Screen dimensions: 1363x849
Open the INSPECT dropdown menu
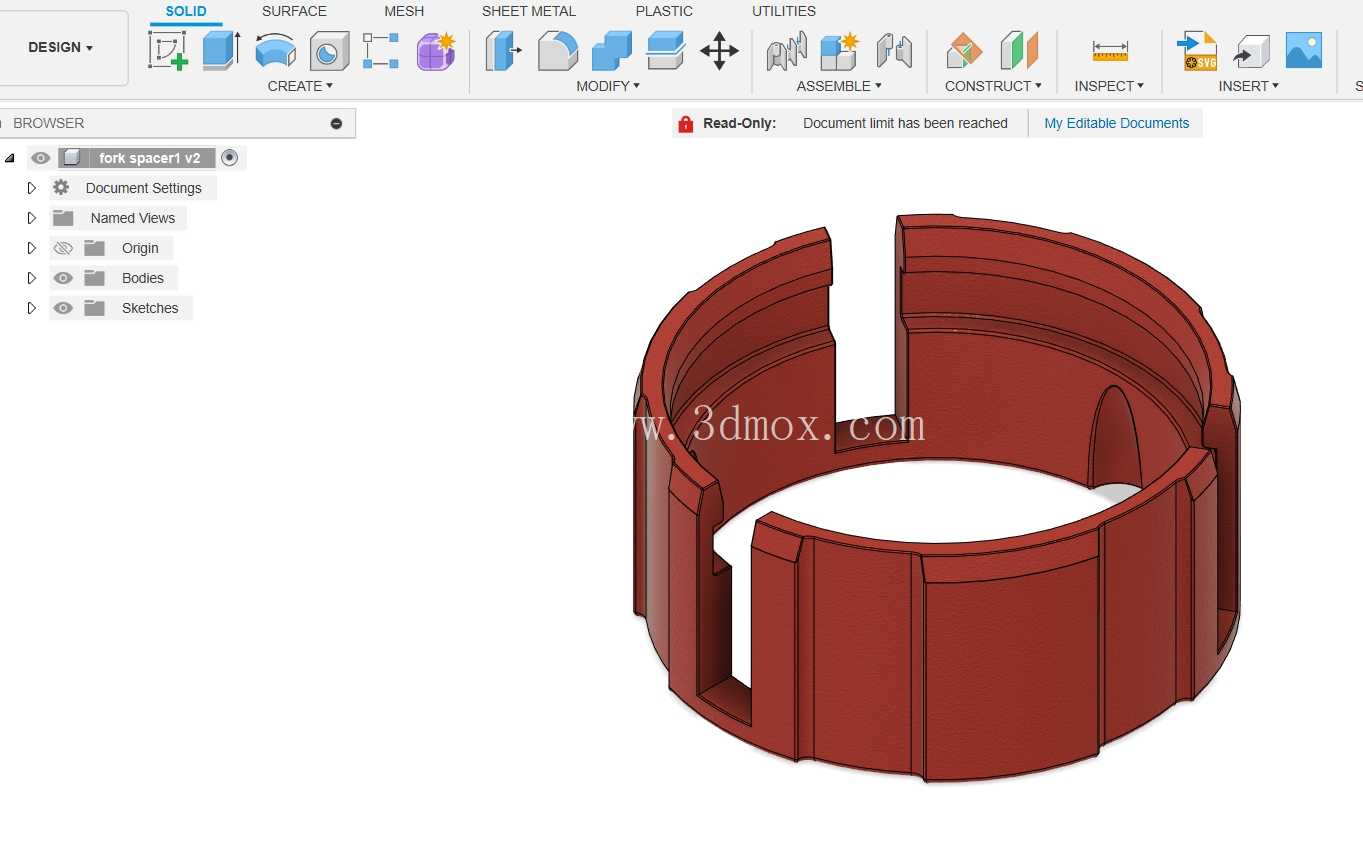pyautogui.click(x=1109, y=86)
